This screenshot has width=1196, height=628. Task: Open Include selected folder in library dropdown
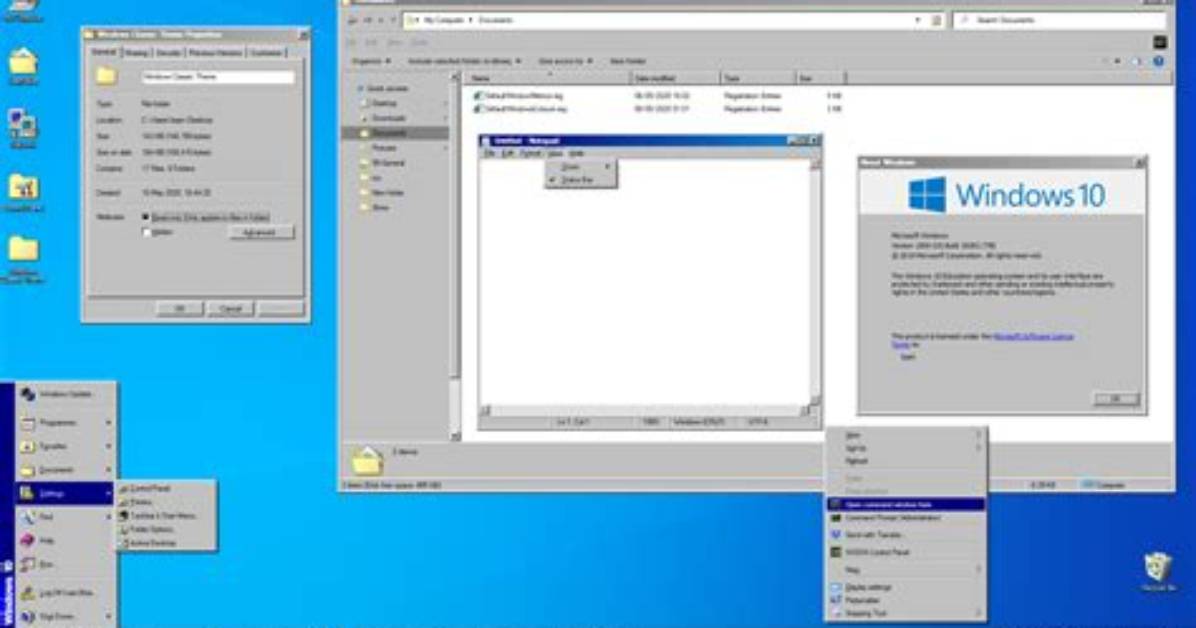click(x=465, y=61)
